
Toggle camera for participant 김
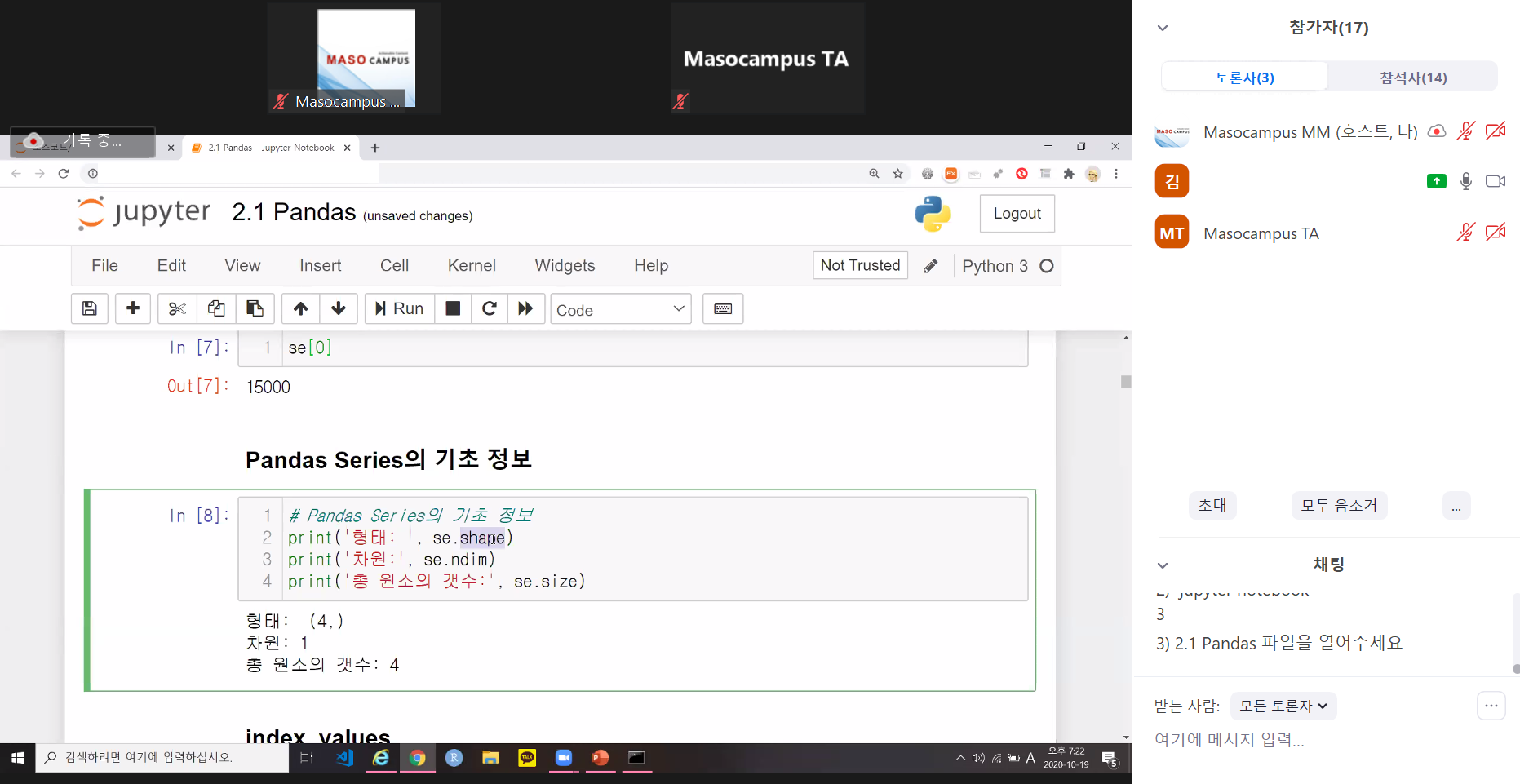[1495, 181]
